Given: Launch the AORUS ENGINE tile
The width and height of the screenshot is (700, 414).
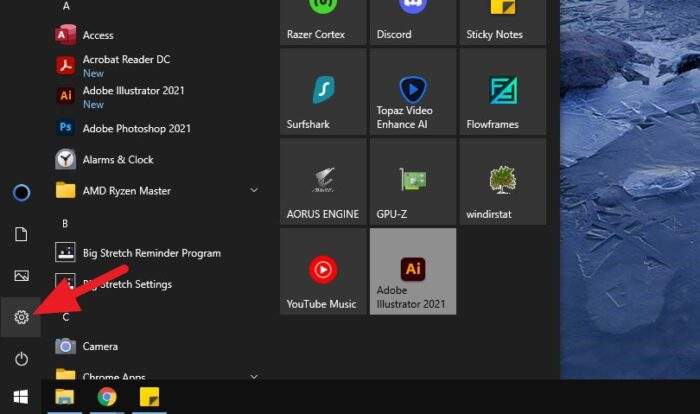Looking at the screenshot, I should coord(323,182).
